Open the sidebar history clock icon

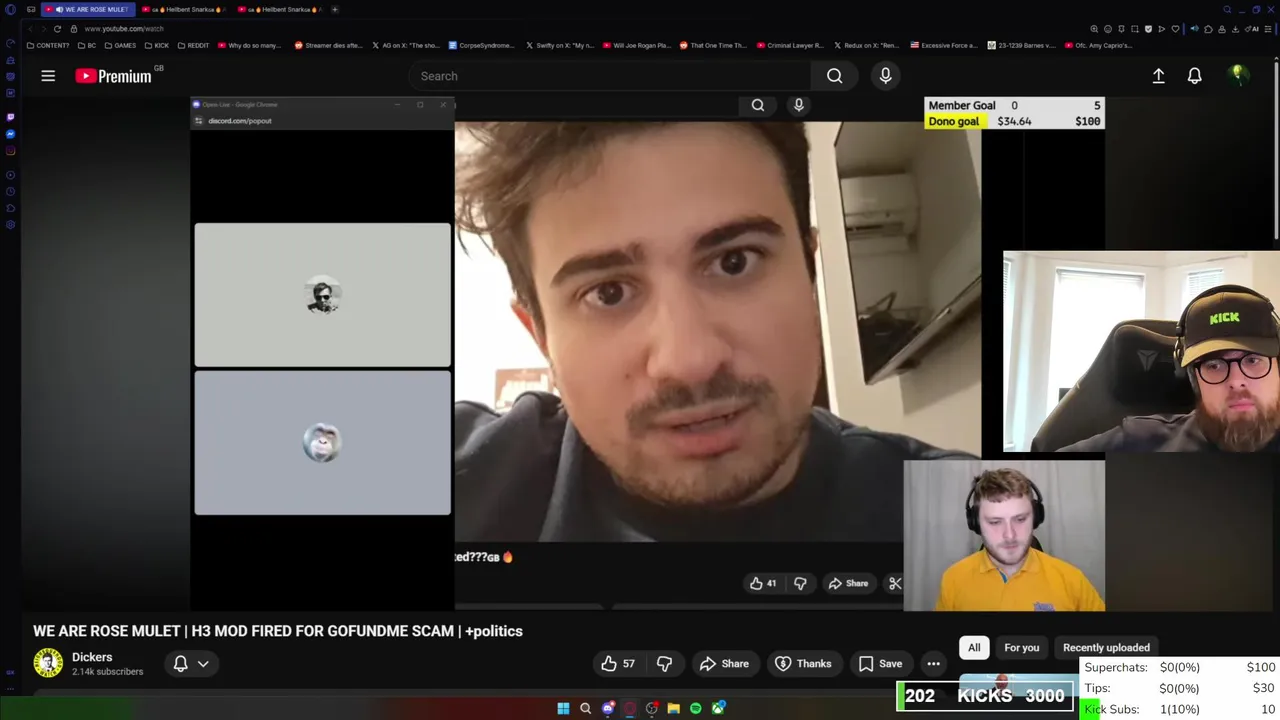tap(10, 191)
